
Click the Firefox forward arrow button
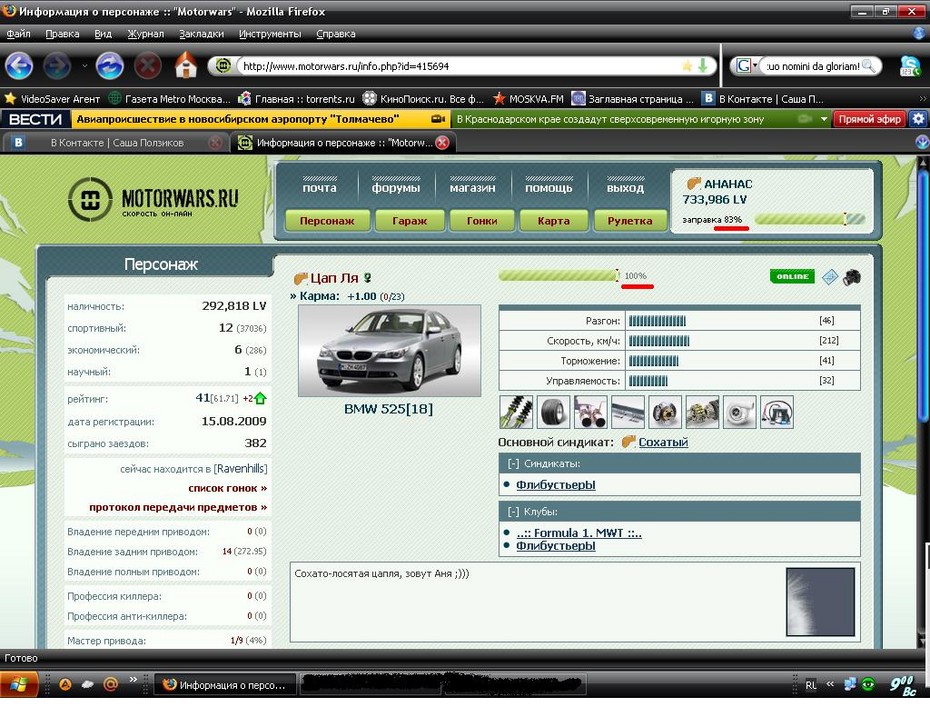point(57,65)
